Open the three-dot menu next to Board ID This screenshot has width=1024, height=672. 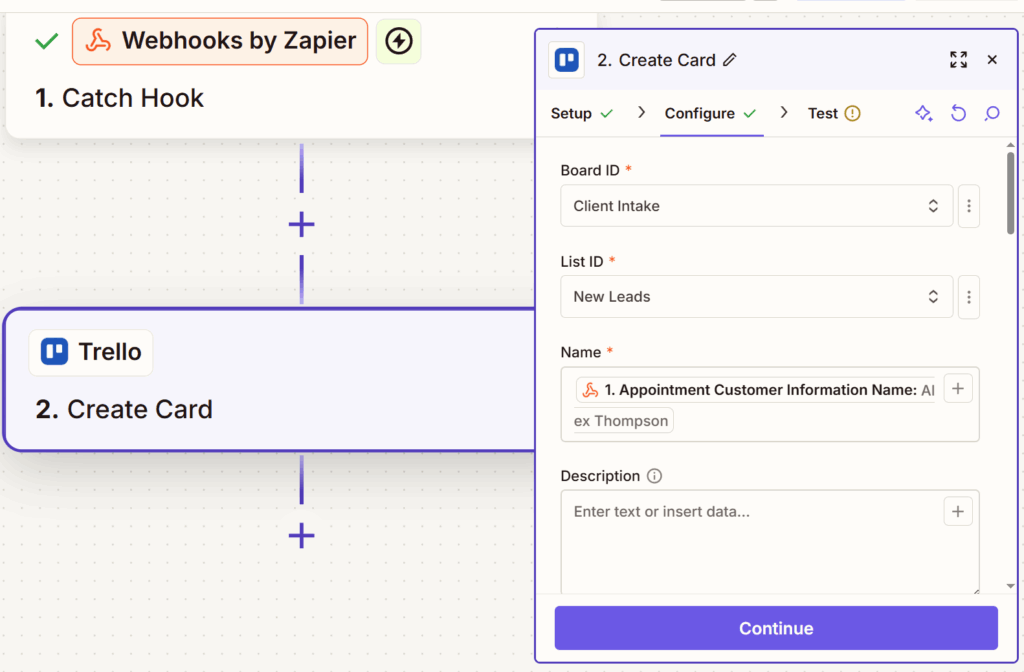(x=968, y=206)
